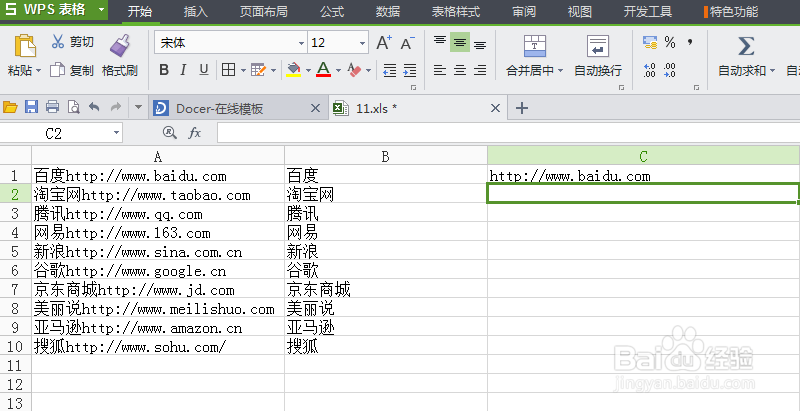Decrease decimal places

[670, 70]
